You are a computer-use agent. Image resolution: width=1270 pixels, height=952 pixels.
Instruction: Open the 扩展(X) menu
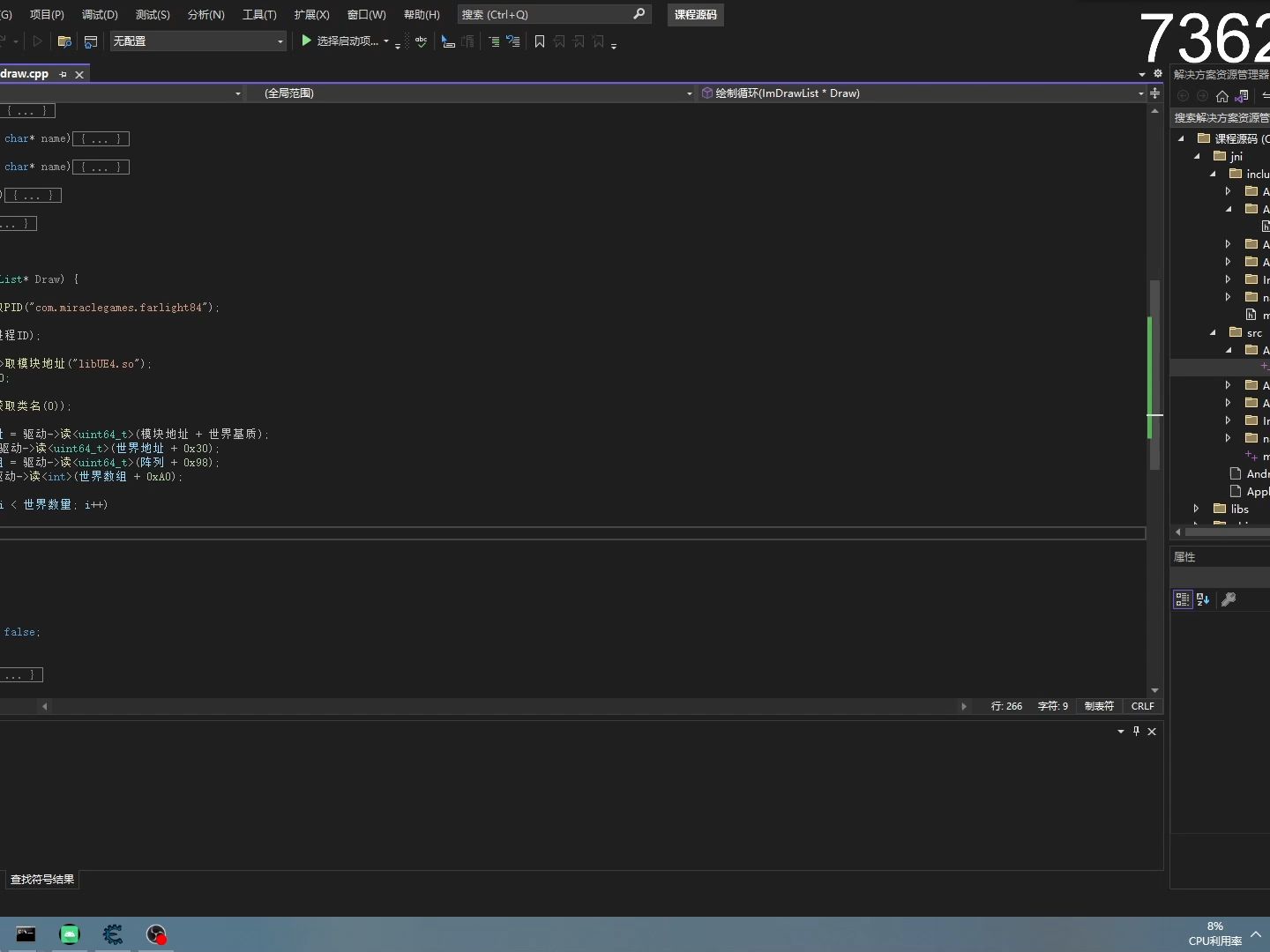311,14
